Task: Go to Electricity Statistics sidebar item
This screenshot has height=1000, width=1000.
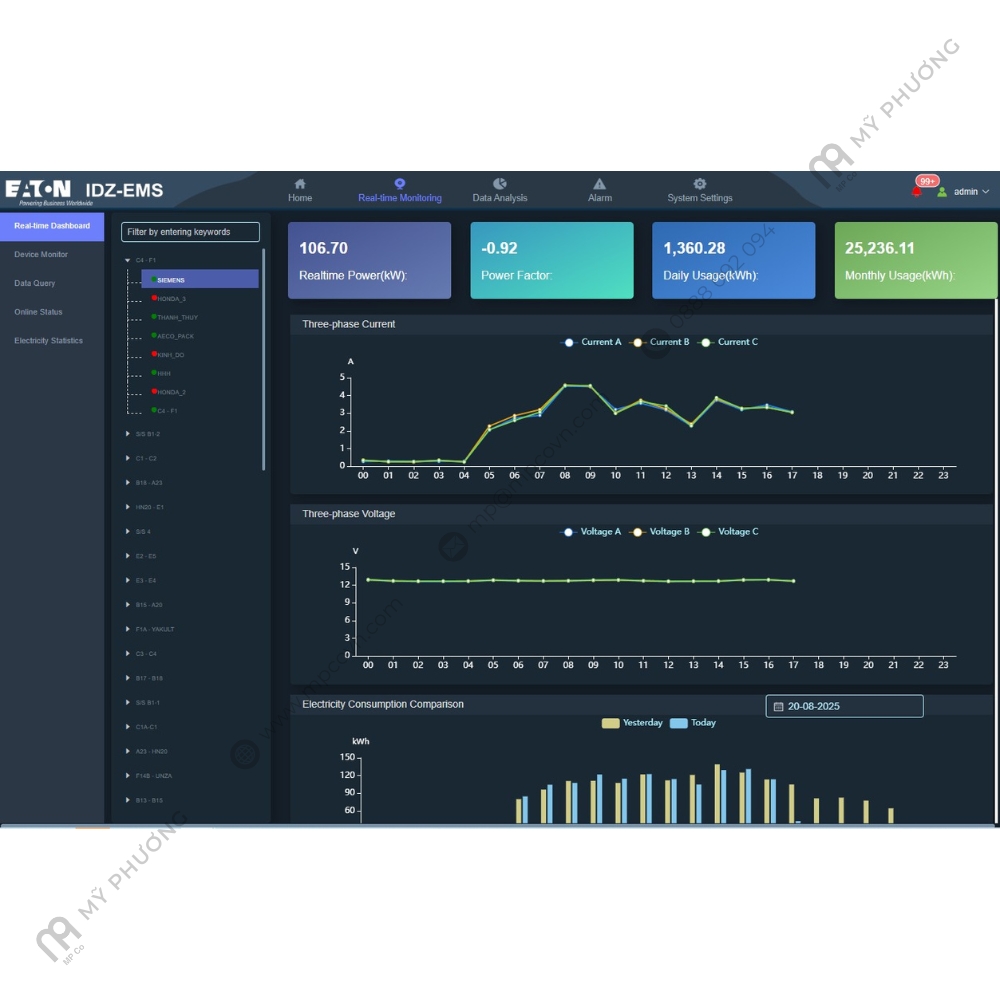Action: pos(48,341)
